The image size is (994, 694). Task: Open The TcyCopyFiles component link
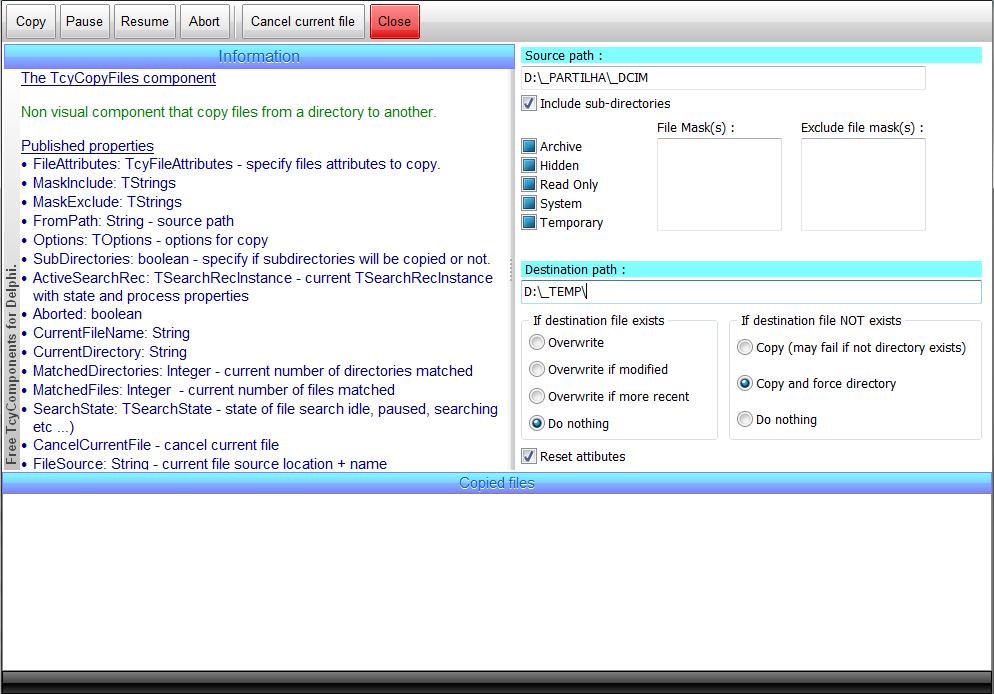(118, 78)
